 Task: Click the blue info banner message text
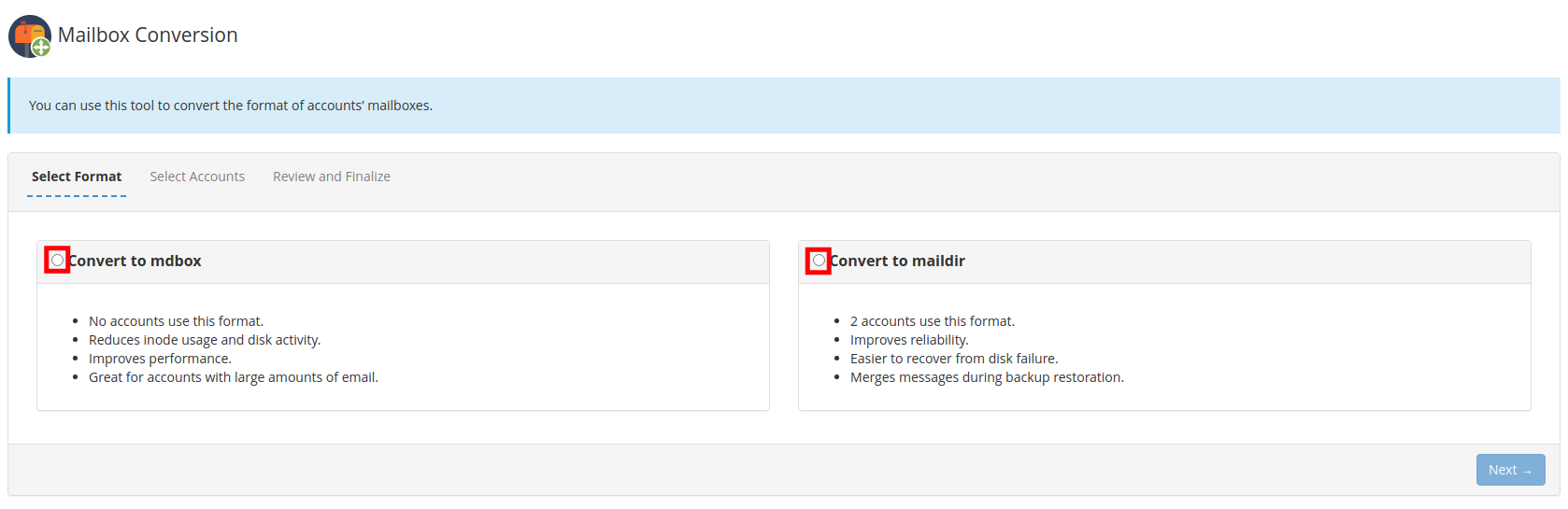tap(231, 106)
